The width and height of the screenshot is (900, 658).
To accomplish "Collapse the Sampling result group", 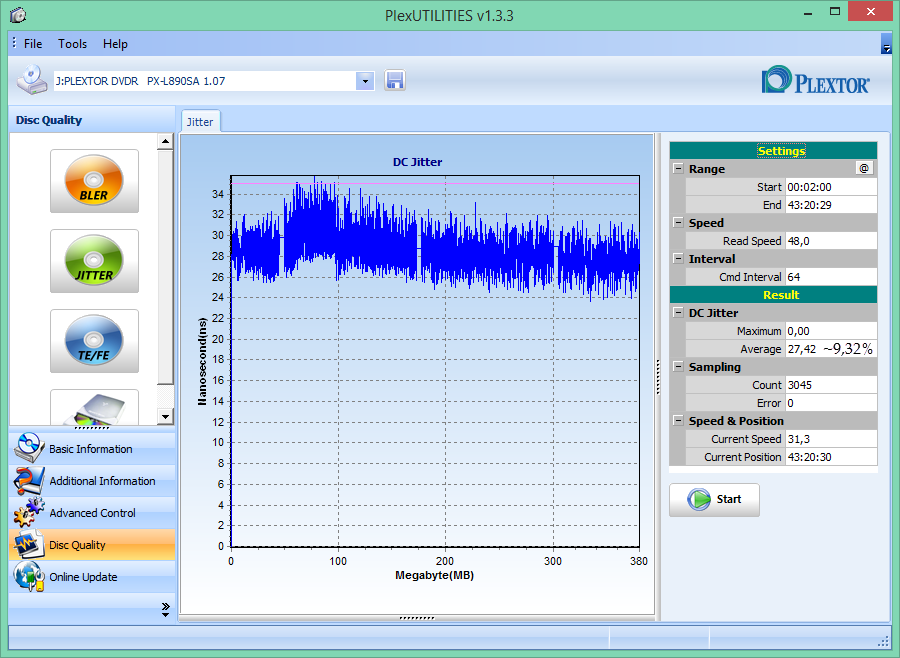I will 678,366.
